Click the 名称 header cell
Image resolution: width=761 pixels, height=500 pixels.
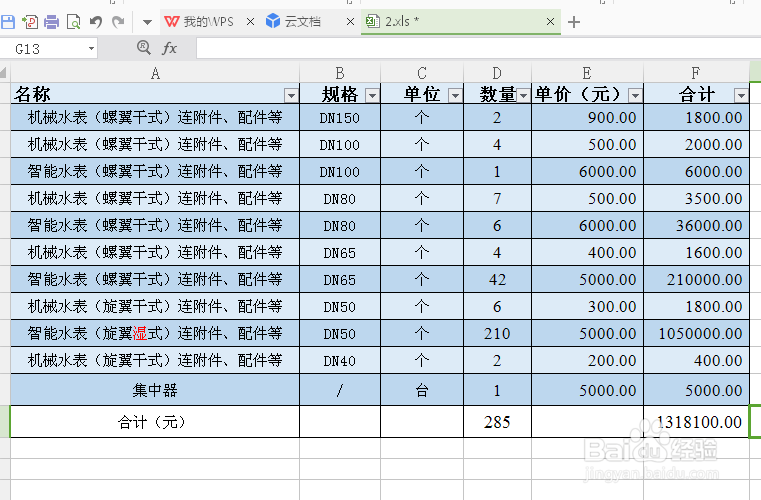(155, 94)
